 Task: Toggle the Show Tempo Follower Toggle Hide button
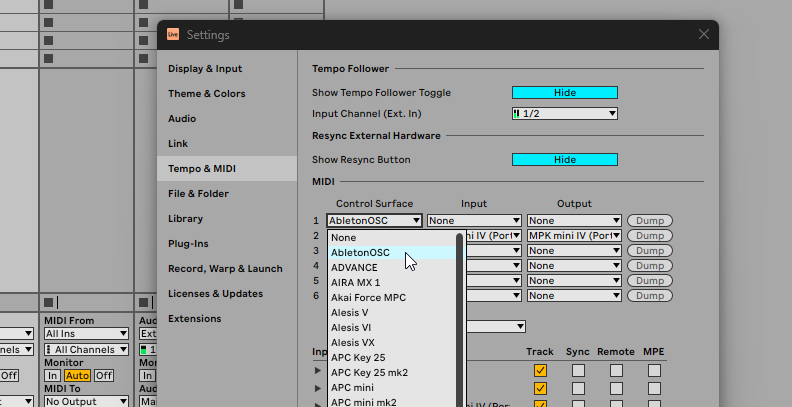[x=565, y=92]
